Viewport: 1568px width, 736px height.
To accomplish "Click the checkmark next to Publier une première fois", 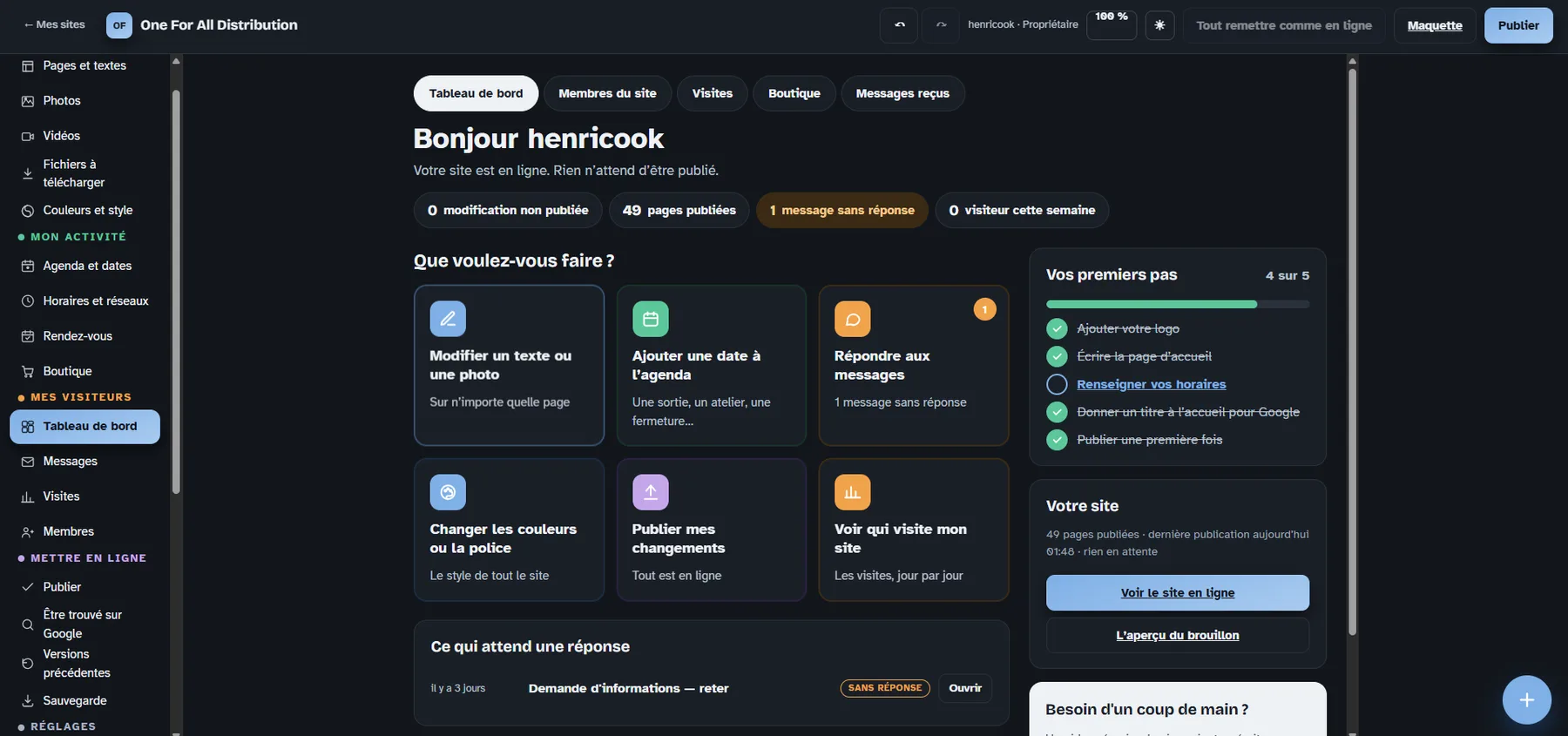I will 1057,440.
